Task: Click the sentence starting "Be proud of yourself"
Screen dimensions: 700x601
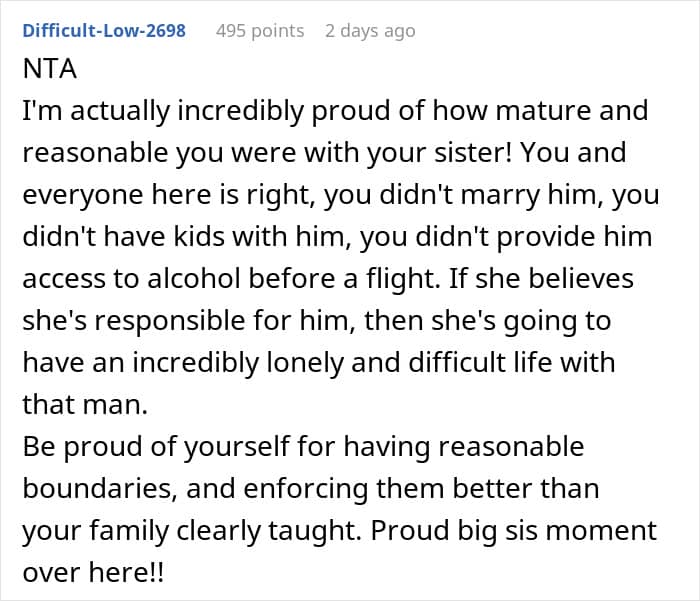Action: coord(303,447)
